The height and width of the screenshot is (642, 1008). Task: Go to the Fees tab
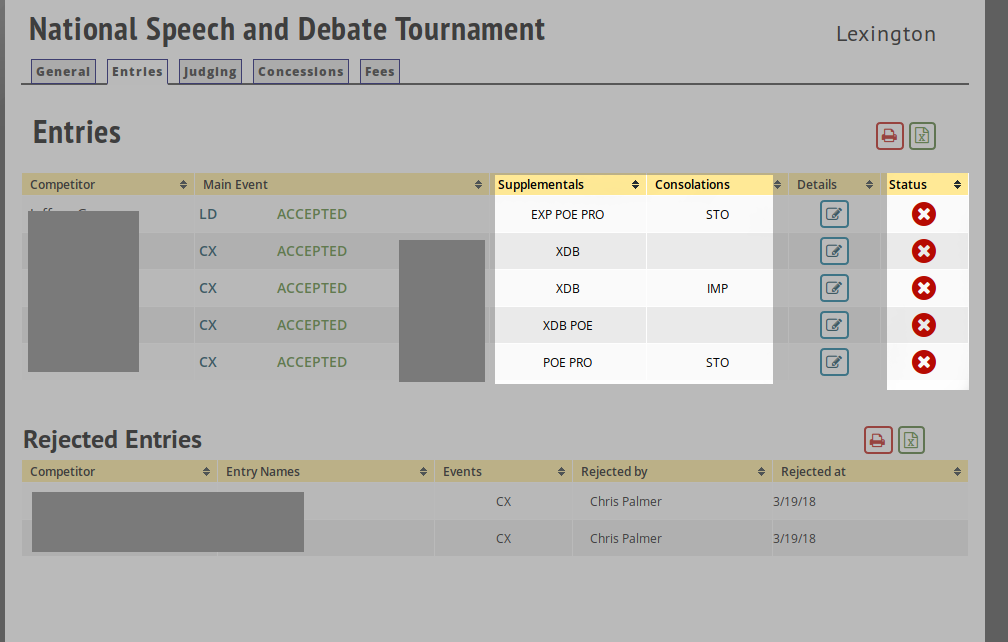pyautogui.click(x=379, y=72)
